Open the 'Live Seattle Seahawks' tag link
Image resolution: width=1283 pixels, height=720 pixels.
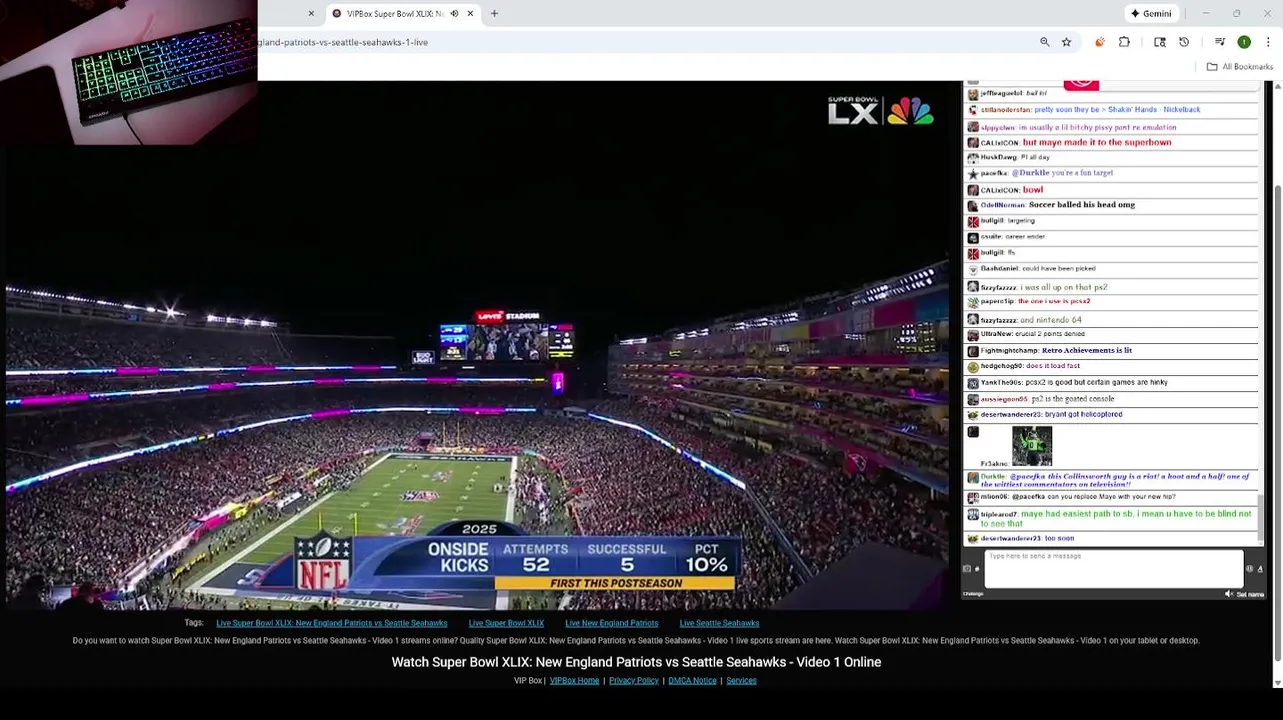click(x=719, y=623)
